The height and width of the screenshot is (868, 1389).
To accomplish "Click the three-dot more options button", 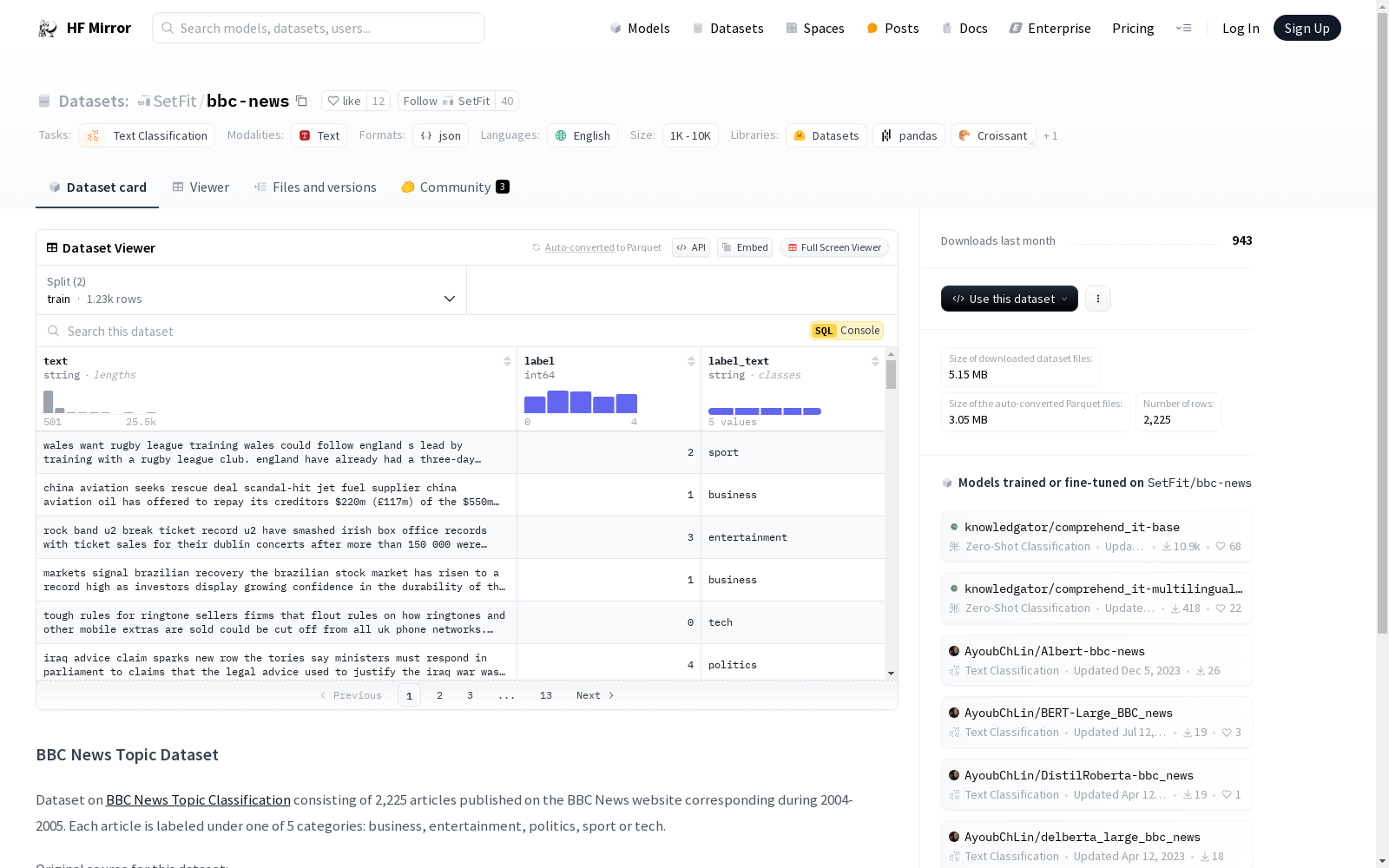I will 1098,299.
